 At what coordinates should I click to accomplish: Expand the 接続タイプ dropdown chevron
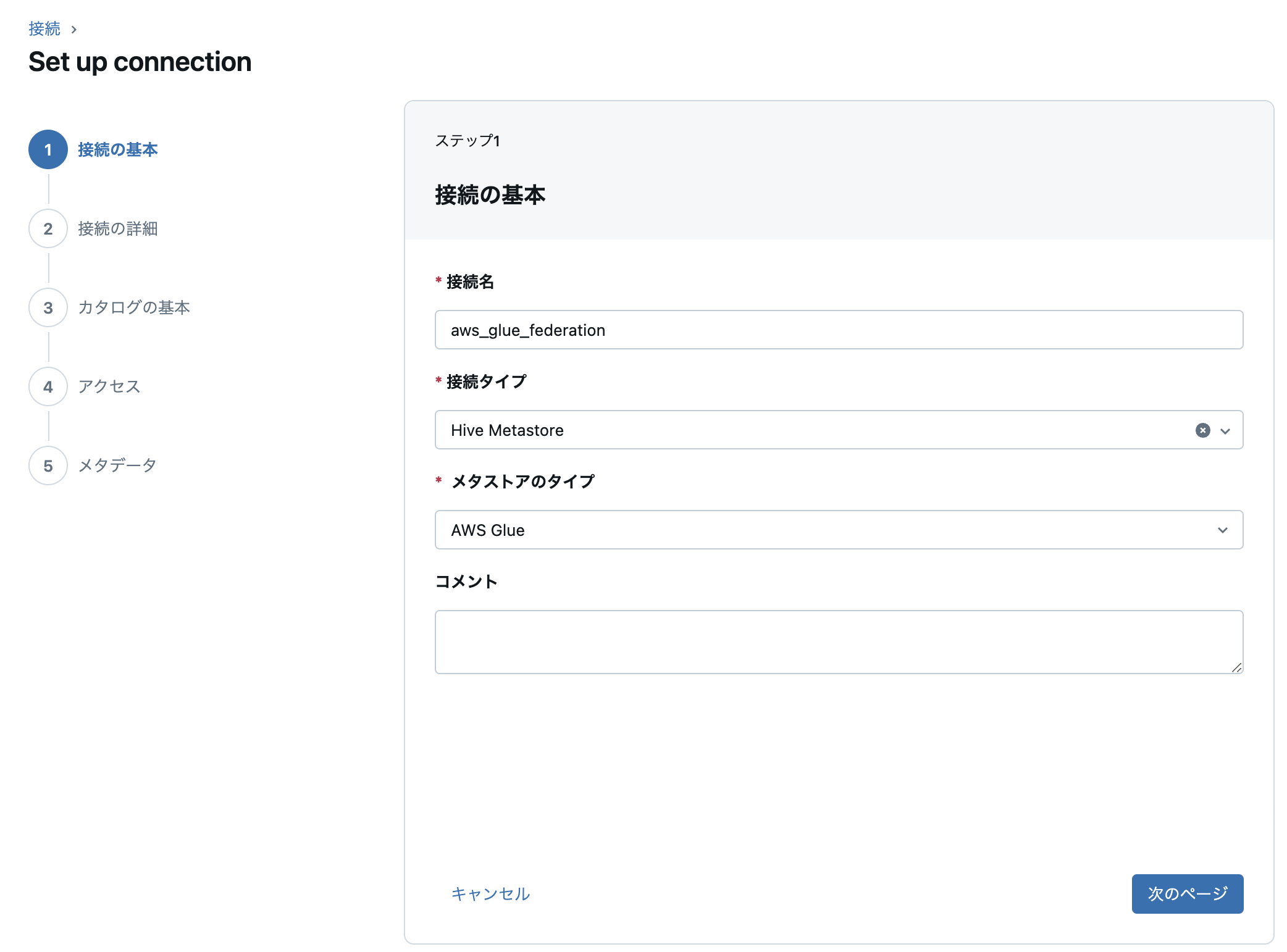(1225, 431)
